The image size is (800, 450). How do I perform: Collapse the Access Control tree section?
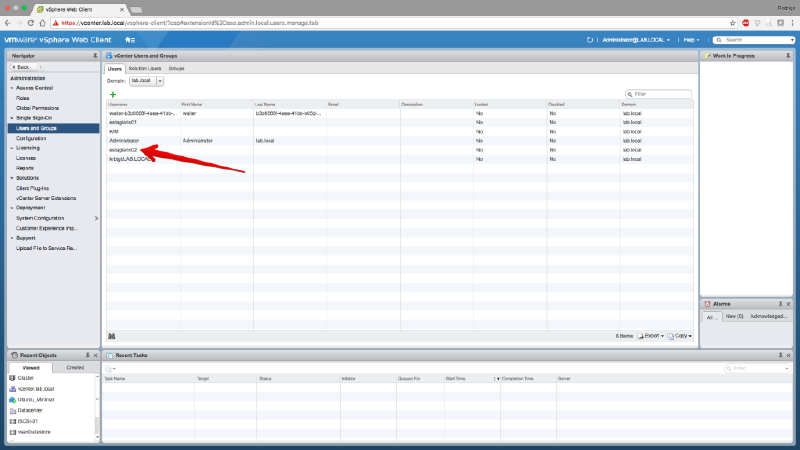click(12, 88)
